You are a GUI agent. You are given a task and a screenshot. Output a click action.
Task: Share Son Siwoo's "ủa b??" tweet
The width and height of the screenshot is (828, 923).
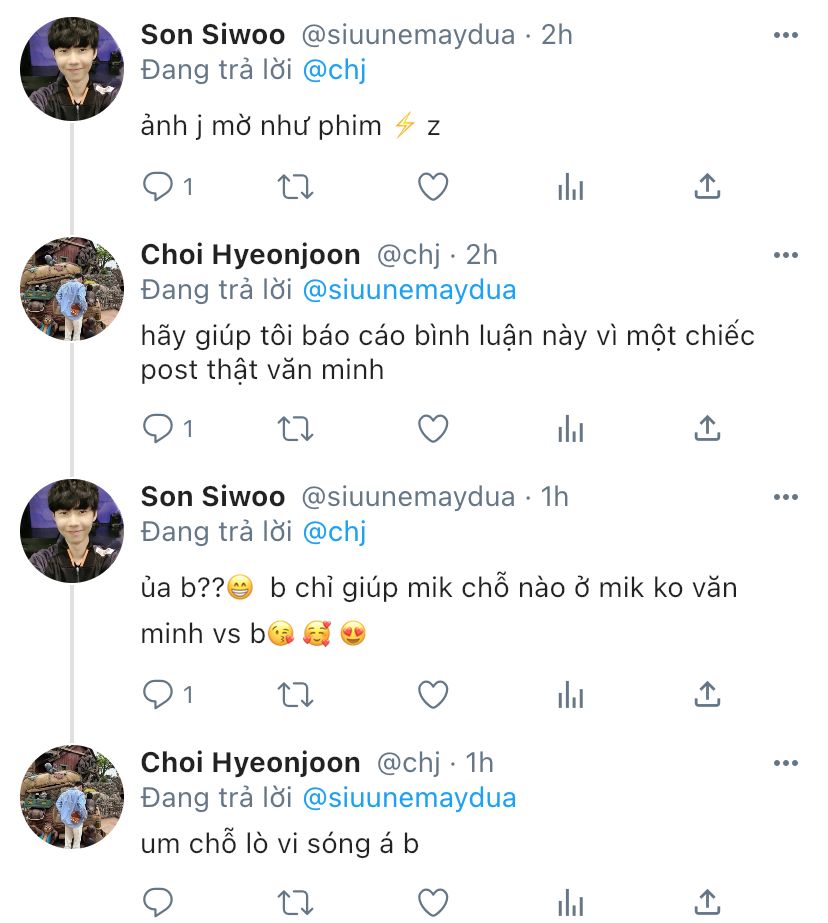pyautogui.click(x=707, y=693)
